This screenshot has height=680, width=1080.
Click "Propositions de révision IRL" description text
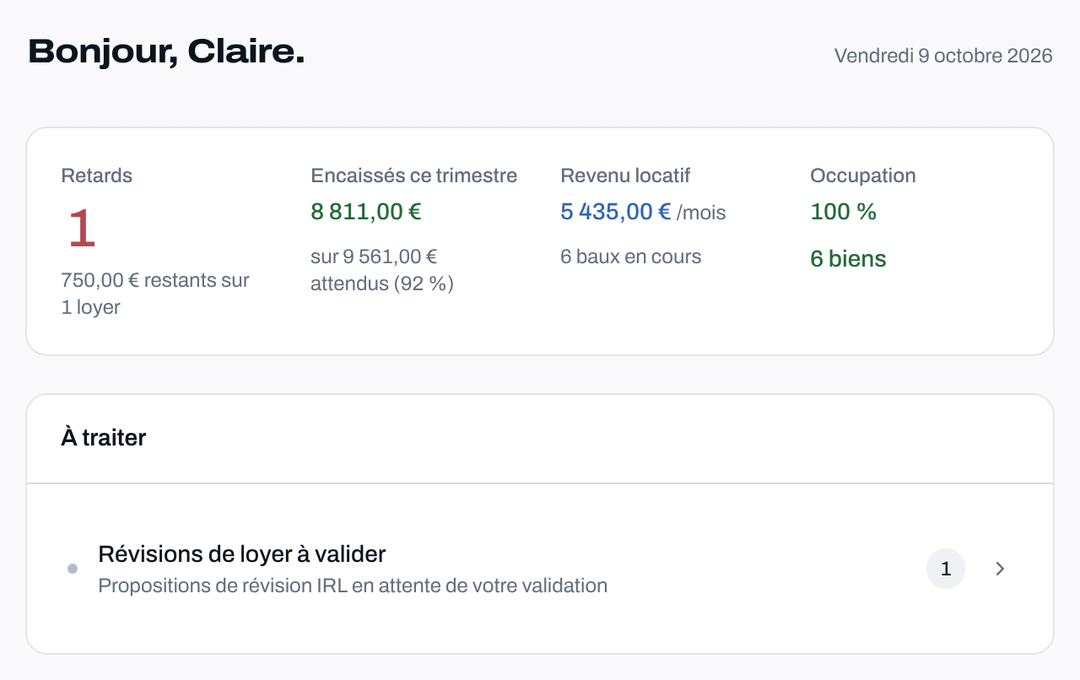click(353, 586)
